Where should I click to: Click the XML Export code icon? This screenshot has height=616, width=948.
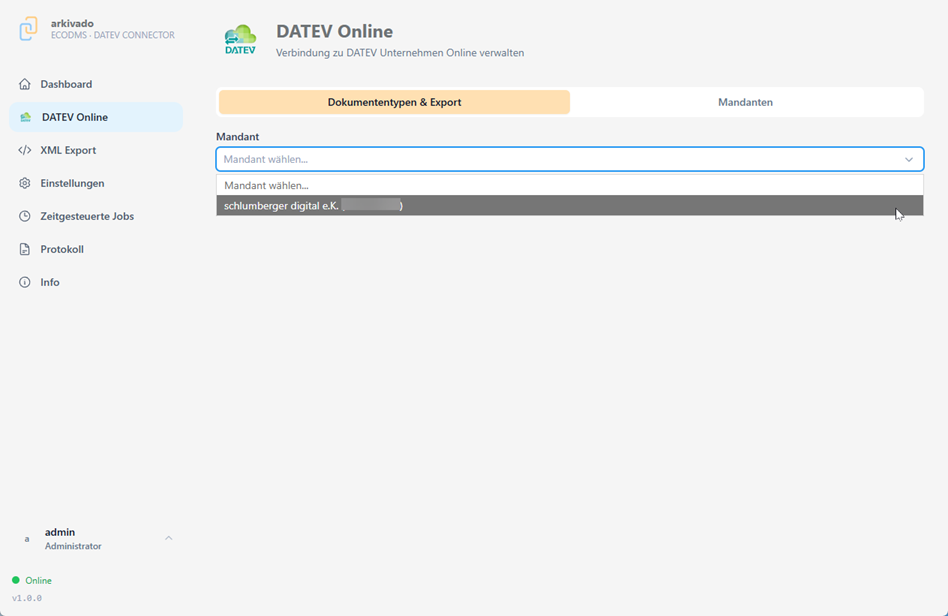pos(25,150)
